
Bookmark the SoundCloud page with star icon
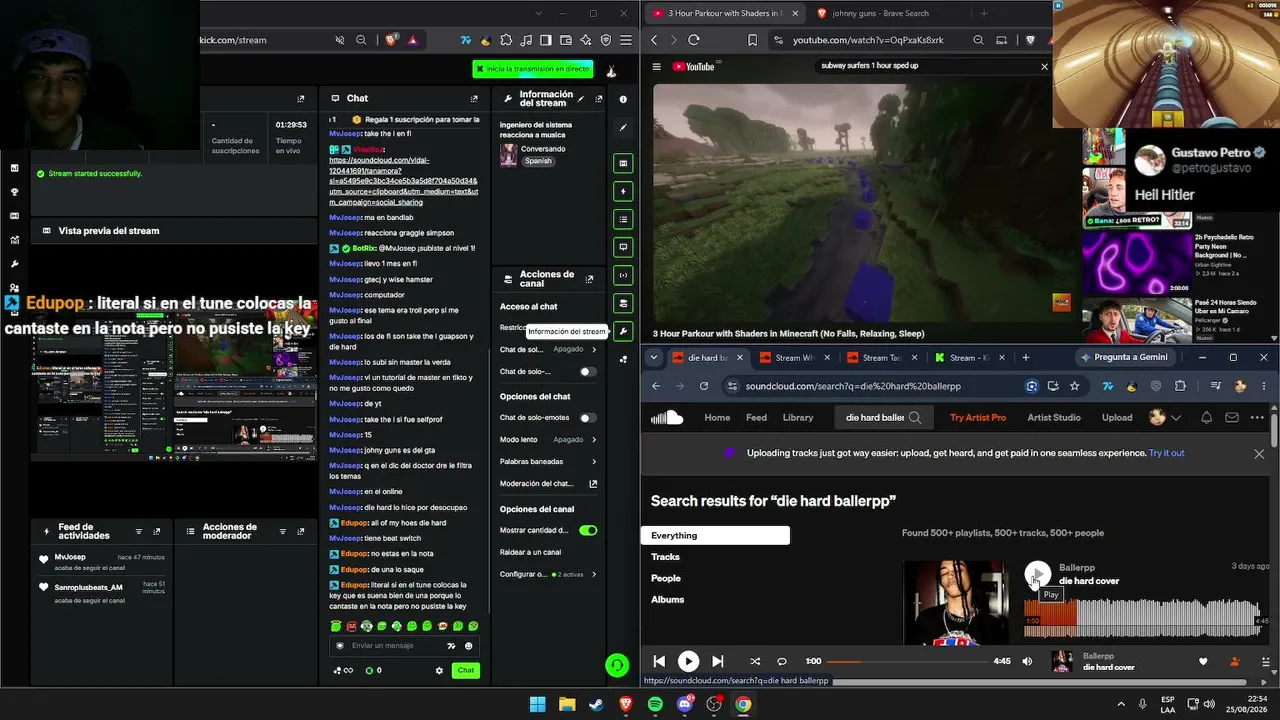1075,386
